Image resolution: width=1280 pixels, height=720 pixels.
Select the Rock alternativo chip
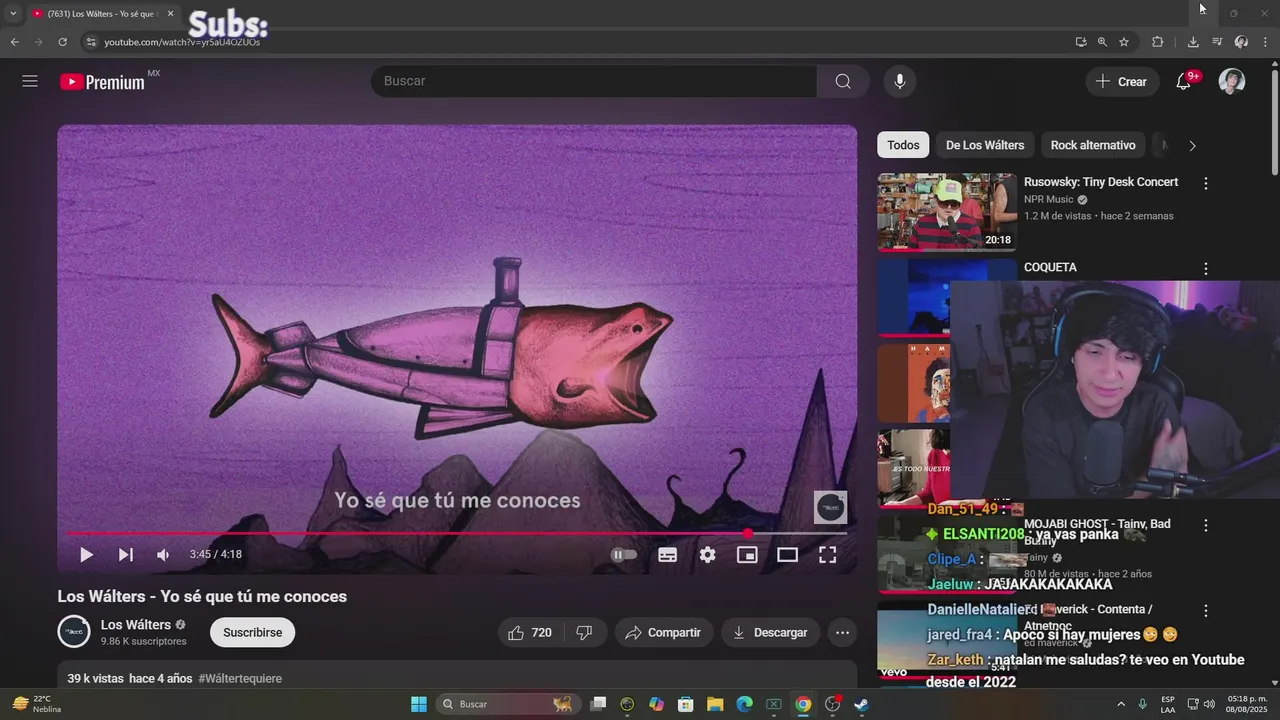tap(1093, 145)
